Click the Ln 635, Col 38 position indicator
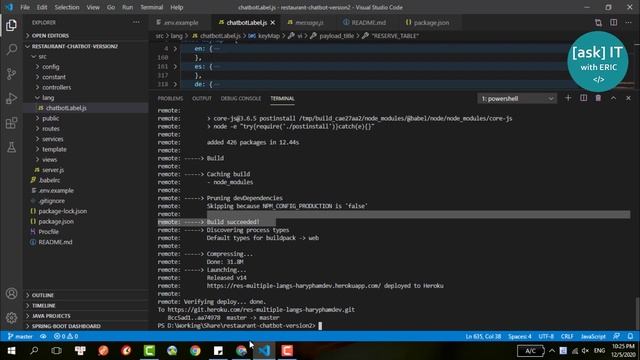 coord(483,336)
